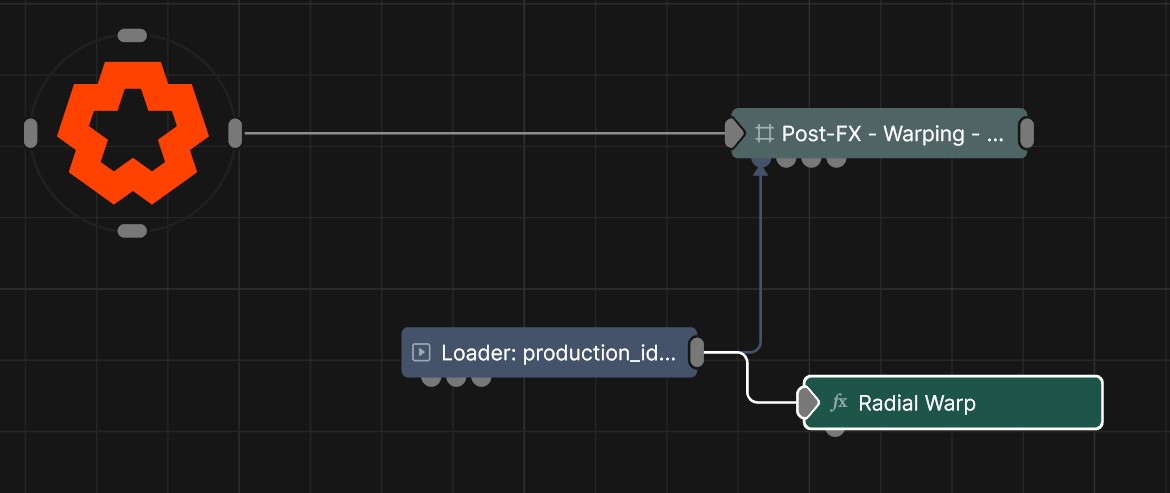Click the Post-FX node's first bottom blue port

761,160
